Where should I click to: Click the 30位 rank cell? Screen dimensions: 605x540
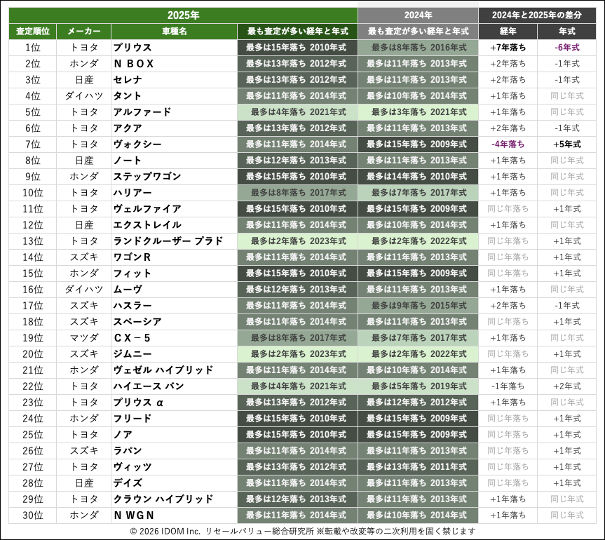pyautogui.click(x=33, y=515)
